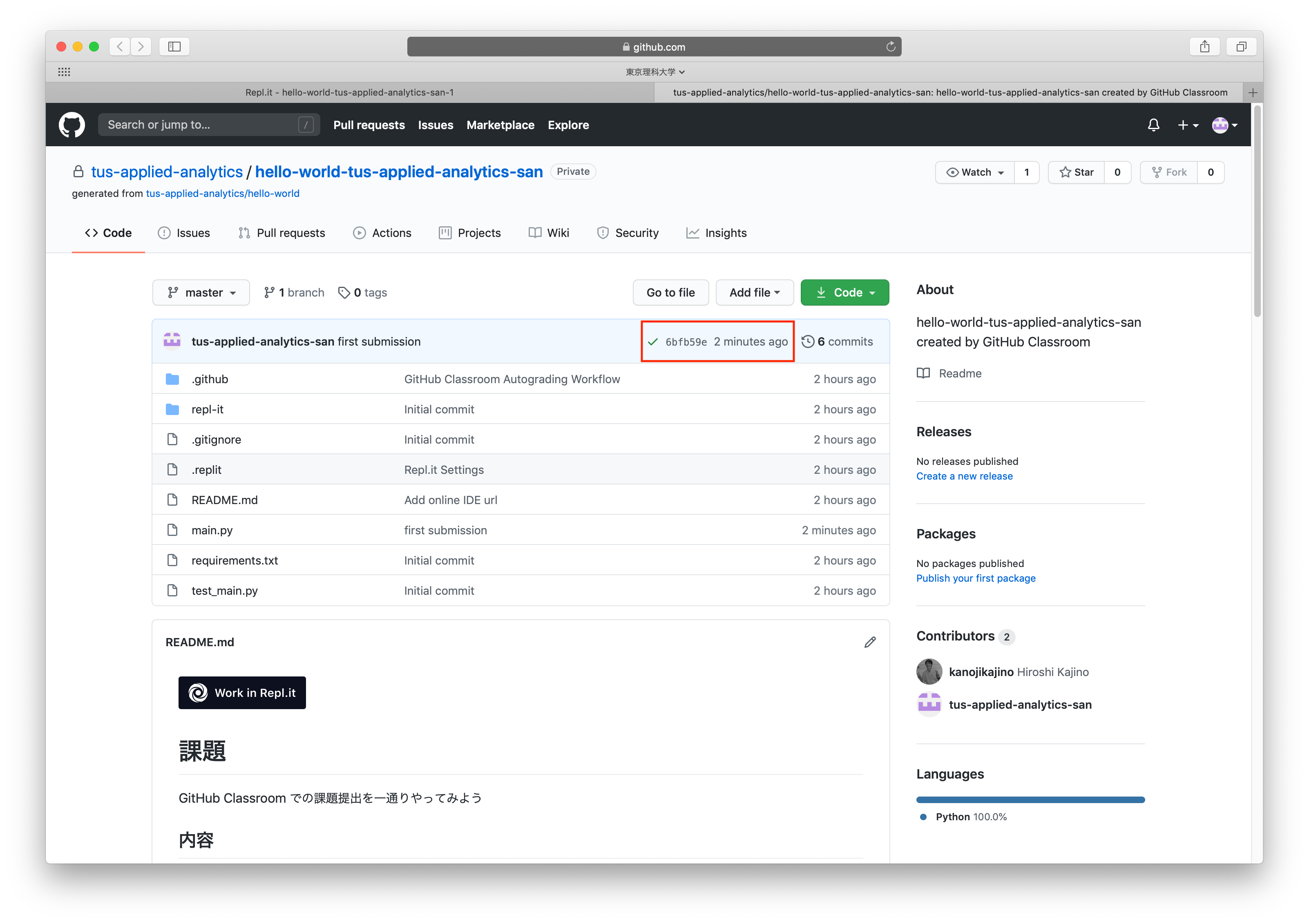Expand the Code dropdown button
This screenshot has height=924, width=1309.
tap(845, 292)
